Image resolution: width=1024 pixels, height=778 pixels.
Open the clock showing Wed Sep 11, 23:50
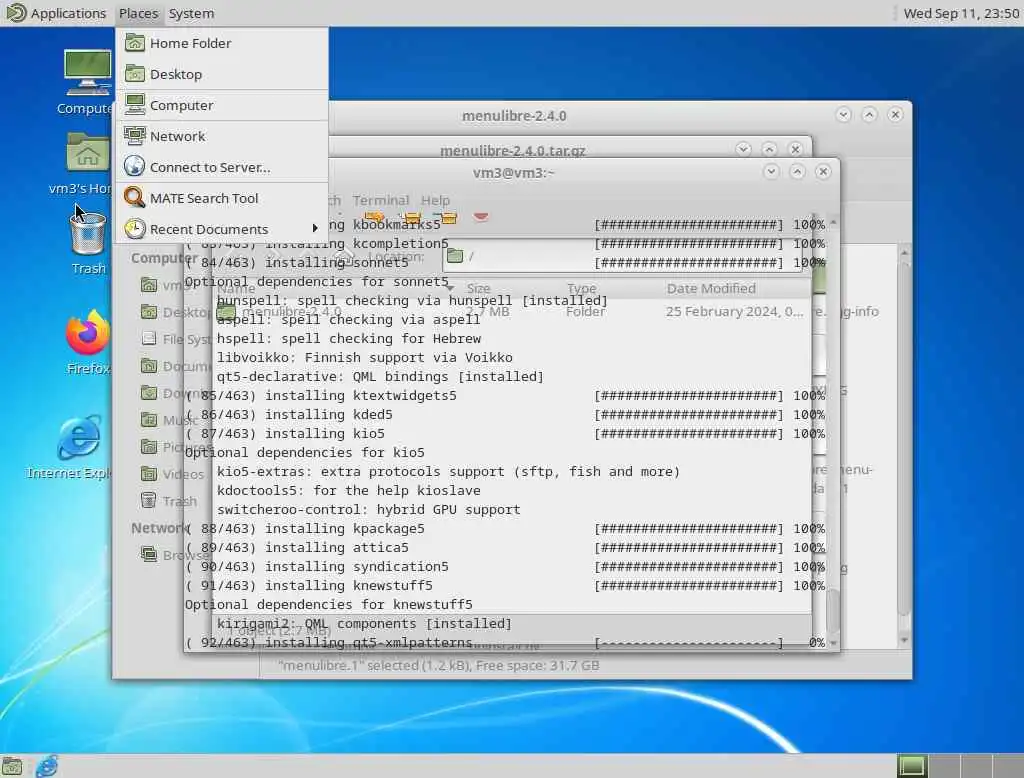[x=961, y=13]
